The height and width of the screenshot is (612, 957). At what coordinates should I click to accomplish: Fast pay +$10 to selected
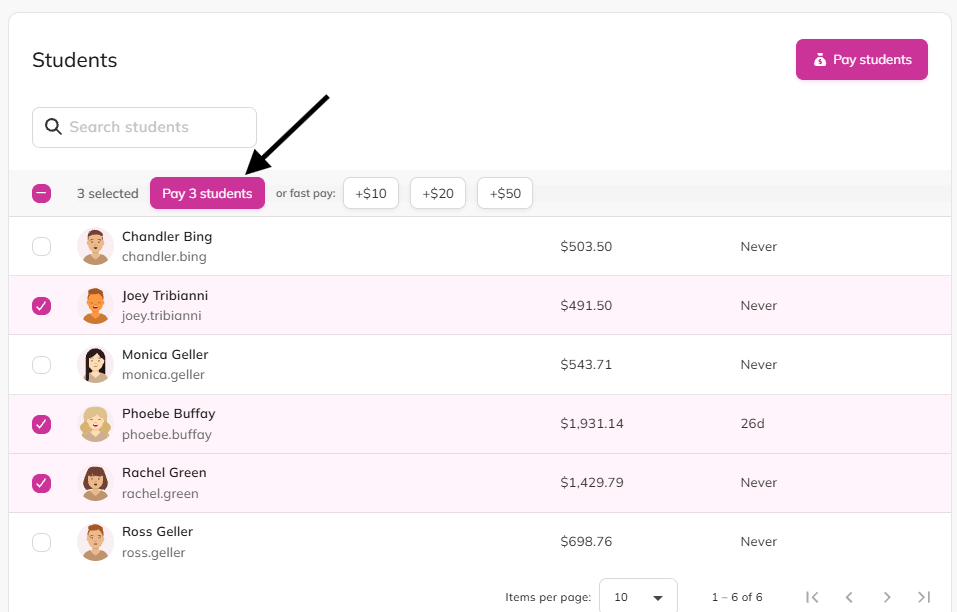point(371,193)
